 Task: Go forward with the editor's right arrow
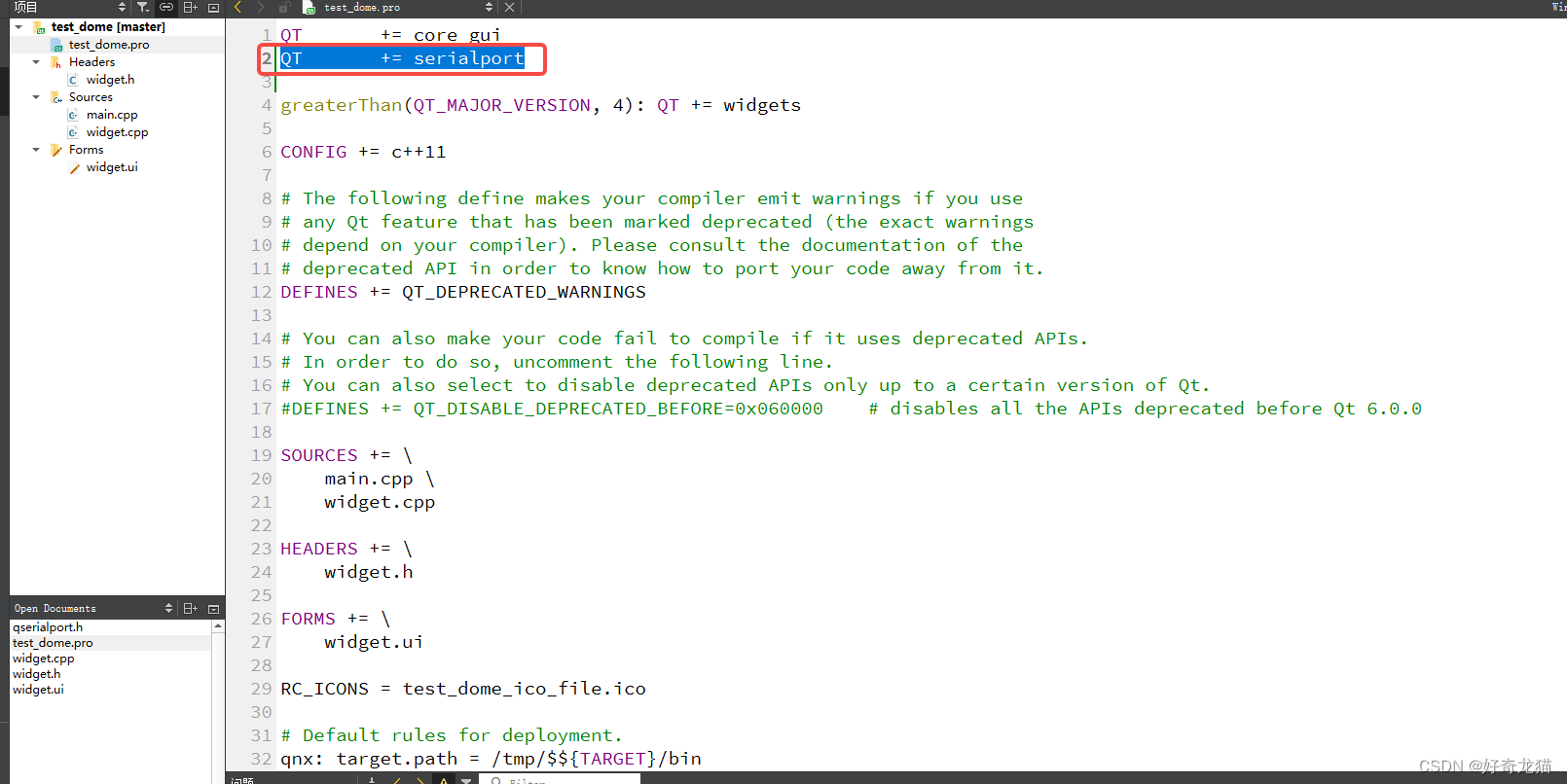pos(261,8)
